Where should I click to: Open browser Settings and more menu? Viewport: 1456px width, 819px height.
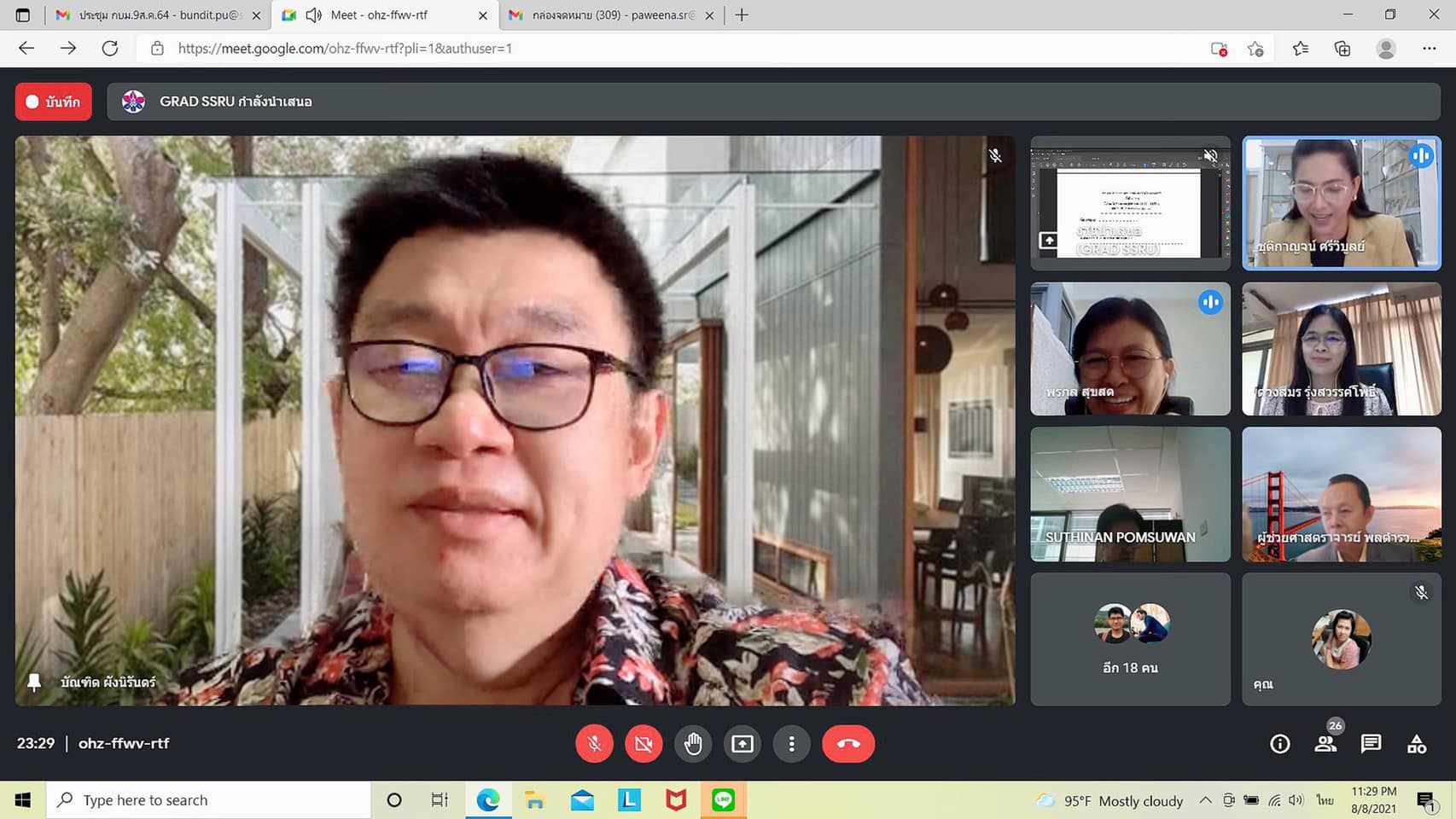(1429, 49)
